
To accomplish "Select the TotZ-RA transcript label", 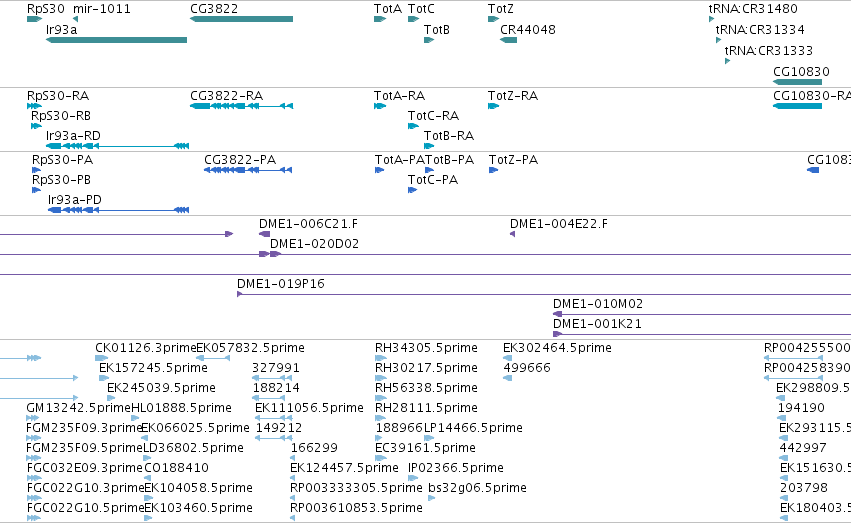I will tap(513, 96).
